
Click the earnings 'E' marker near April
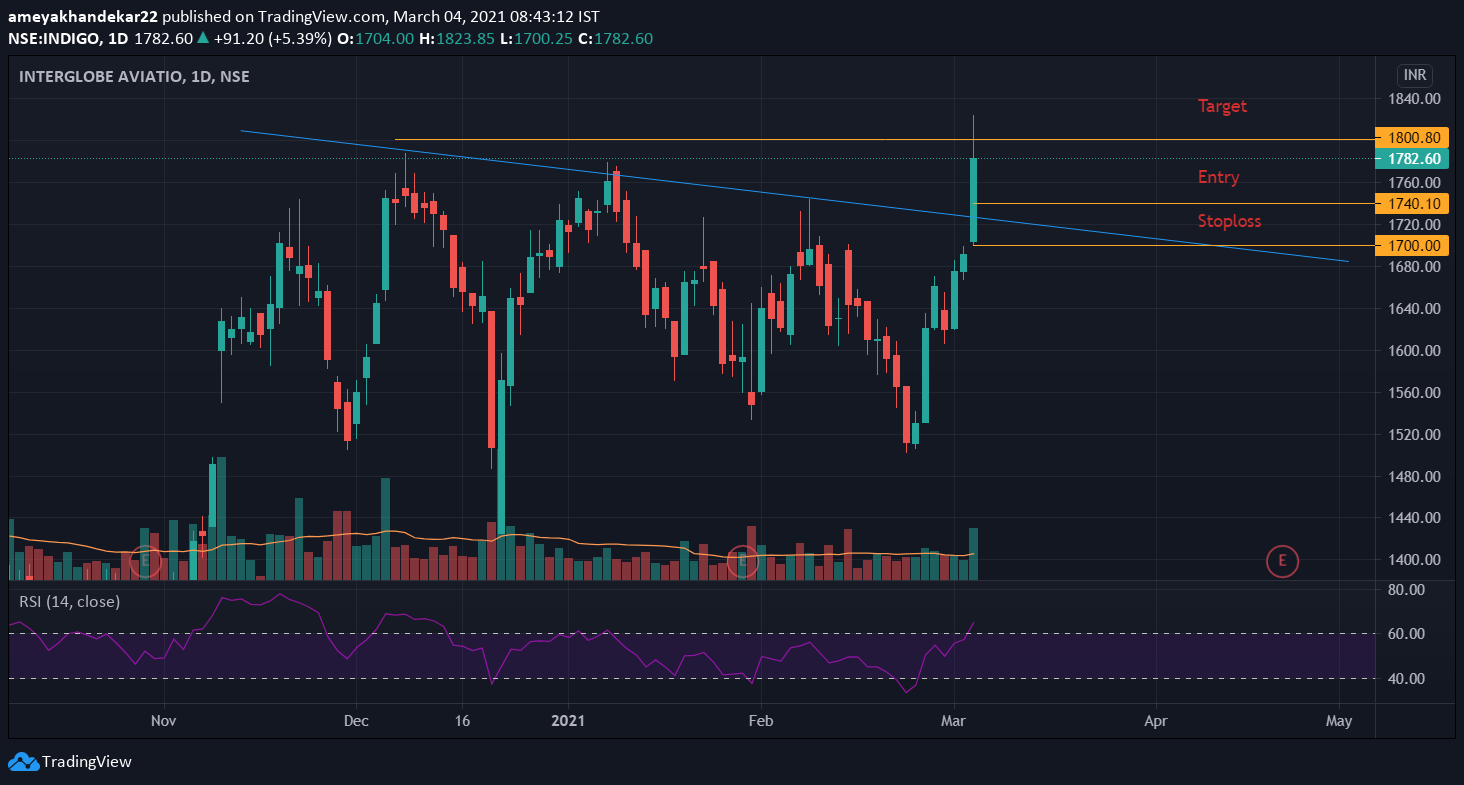click(1282, 562)
